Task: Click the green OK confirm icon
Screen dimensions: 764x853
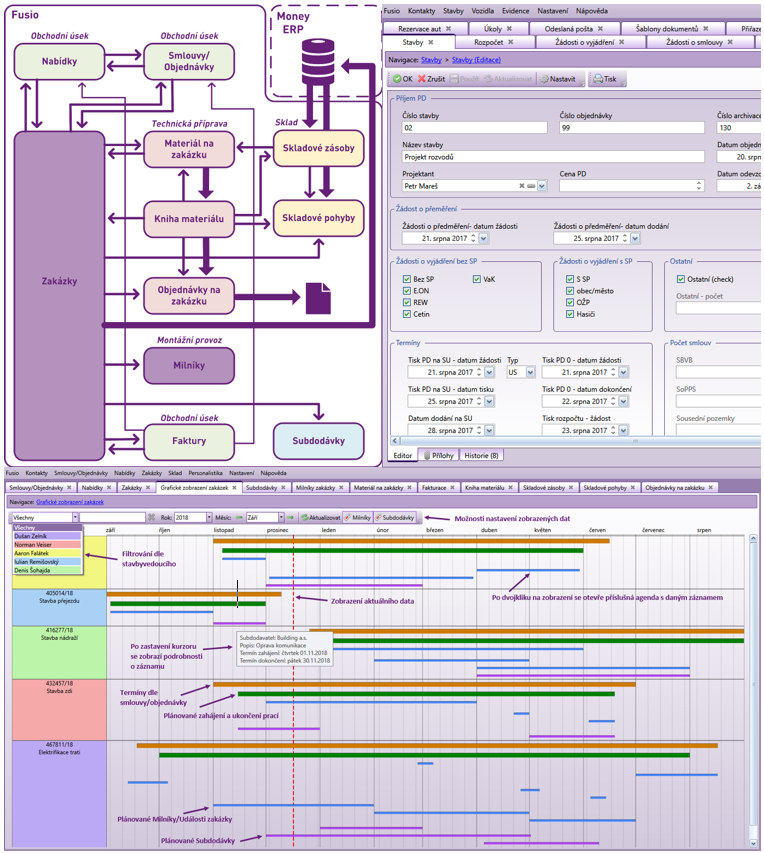Action: pyautogui.click(x=396, y=78)
